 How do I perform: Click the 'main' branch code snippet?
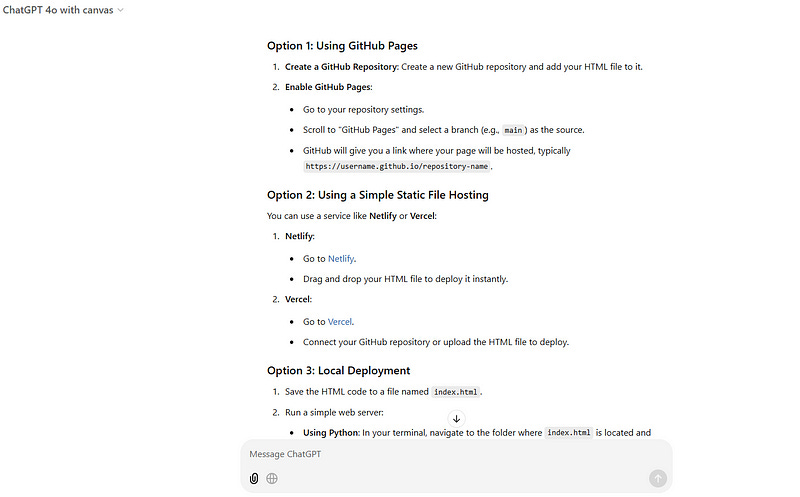click(x=513, y=130)
